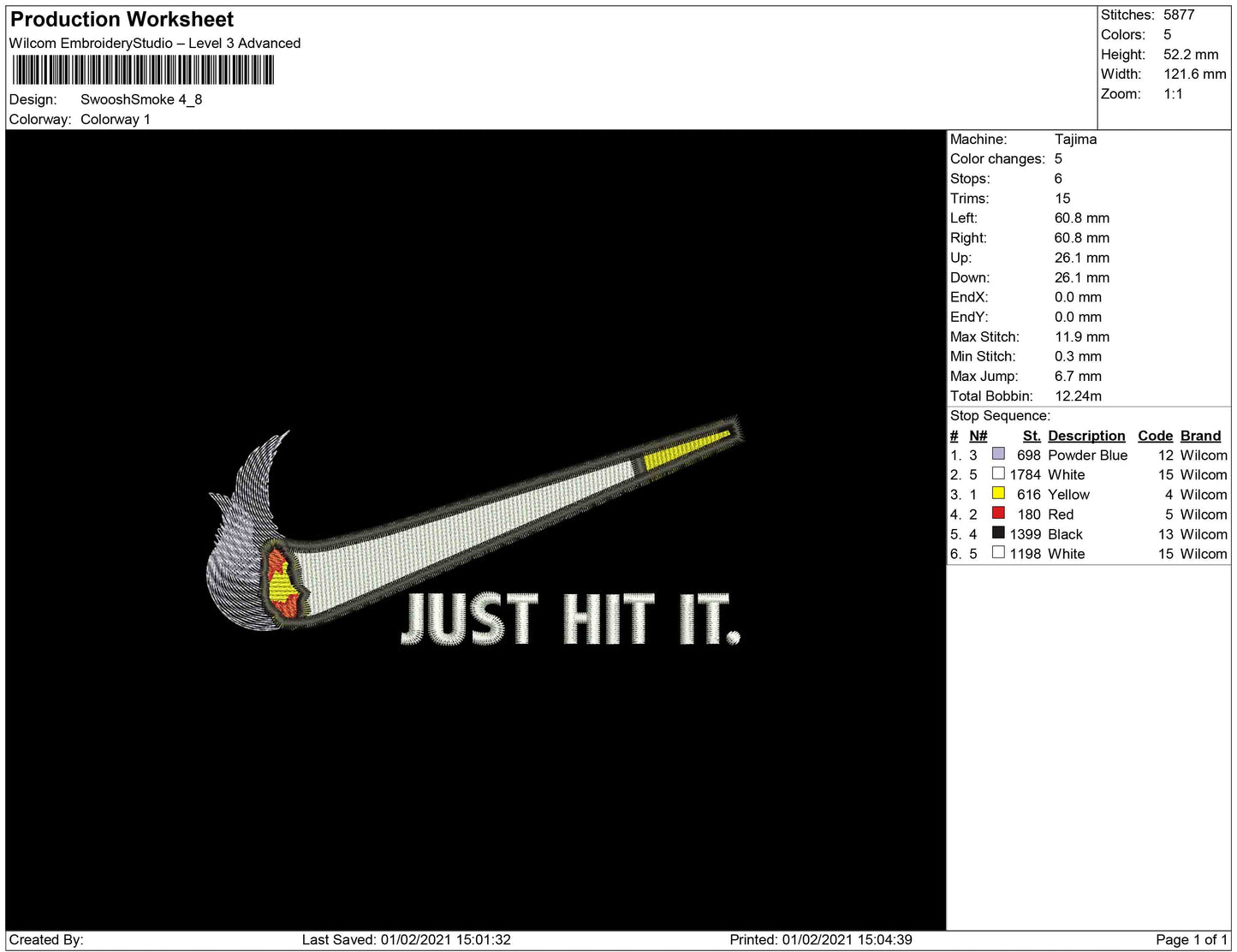Select the 'Powder Blue' description text
The image size is (1237, 952).
1087,455
